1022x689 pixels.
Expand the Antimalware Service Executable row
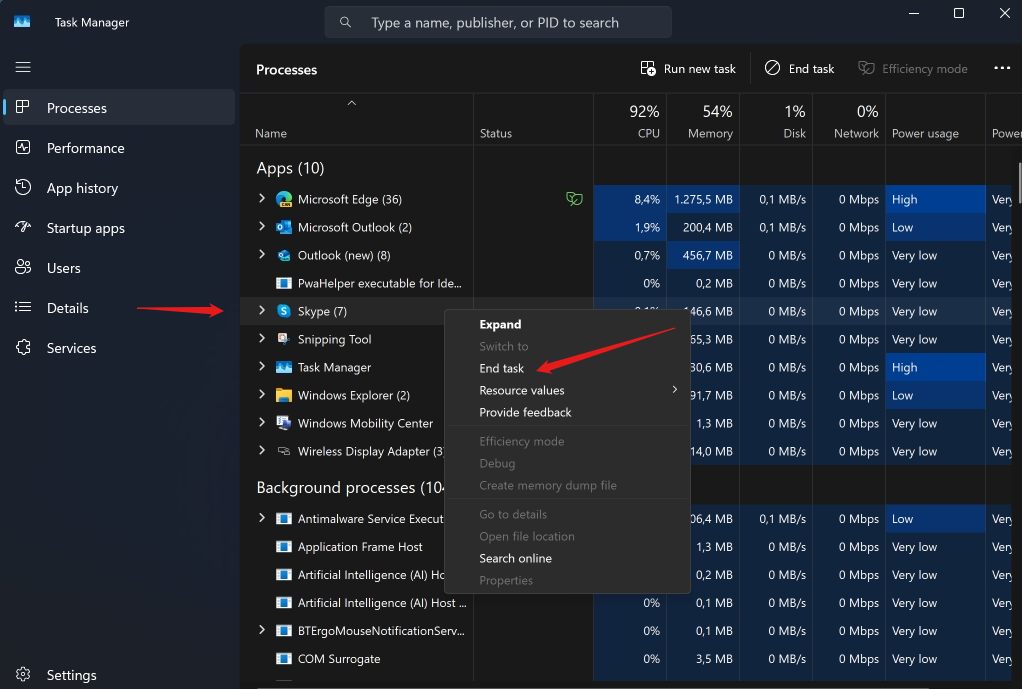tap(262, 518)
